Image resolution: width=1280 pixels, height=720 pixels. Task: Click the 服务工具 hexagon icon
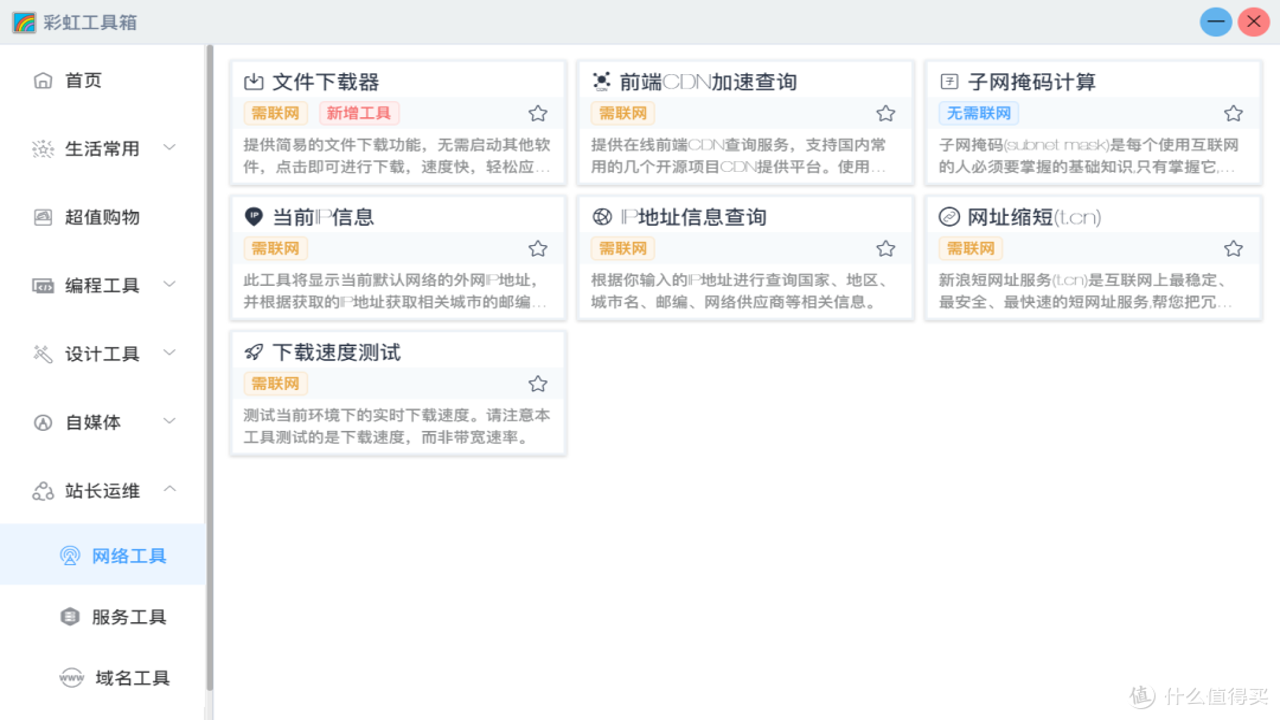(70, 617)
